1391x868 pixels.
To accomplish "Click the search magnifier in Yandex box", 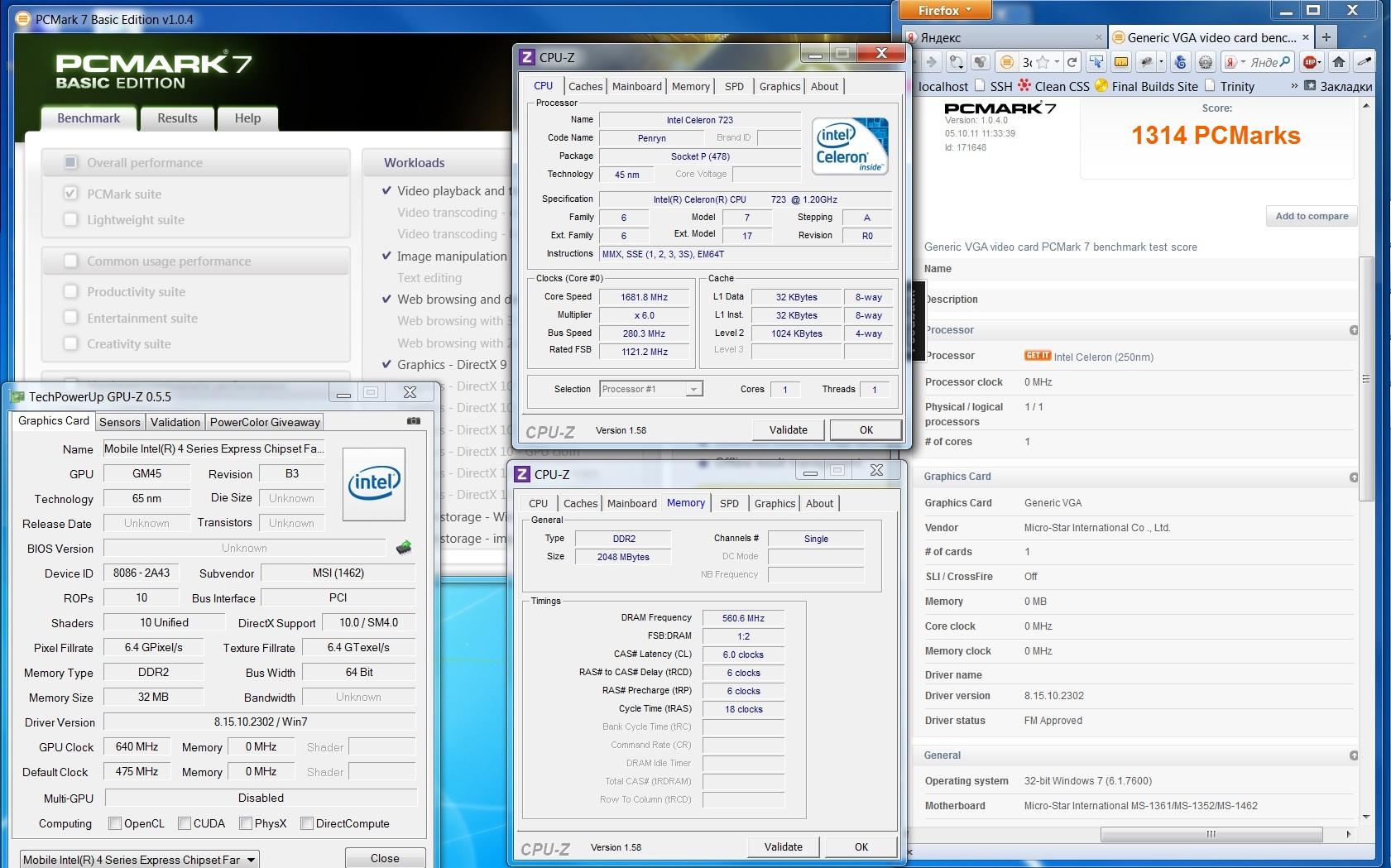I will tap(1285, 62).
